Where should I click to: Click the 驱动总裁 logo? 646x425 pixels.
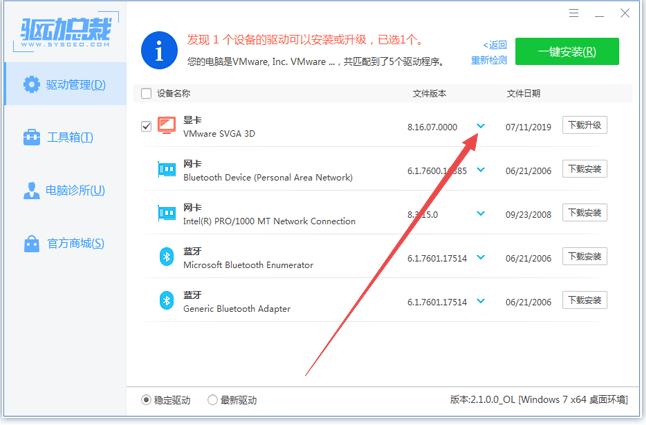coord(66,32)
